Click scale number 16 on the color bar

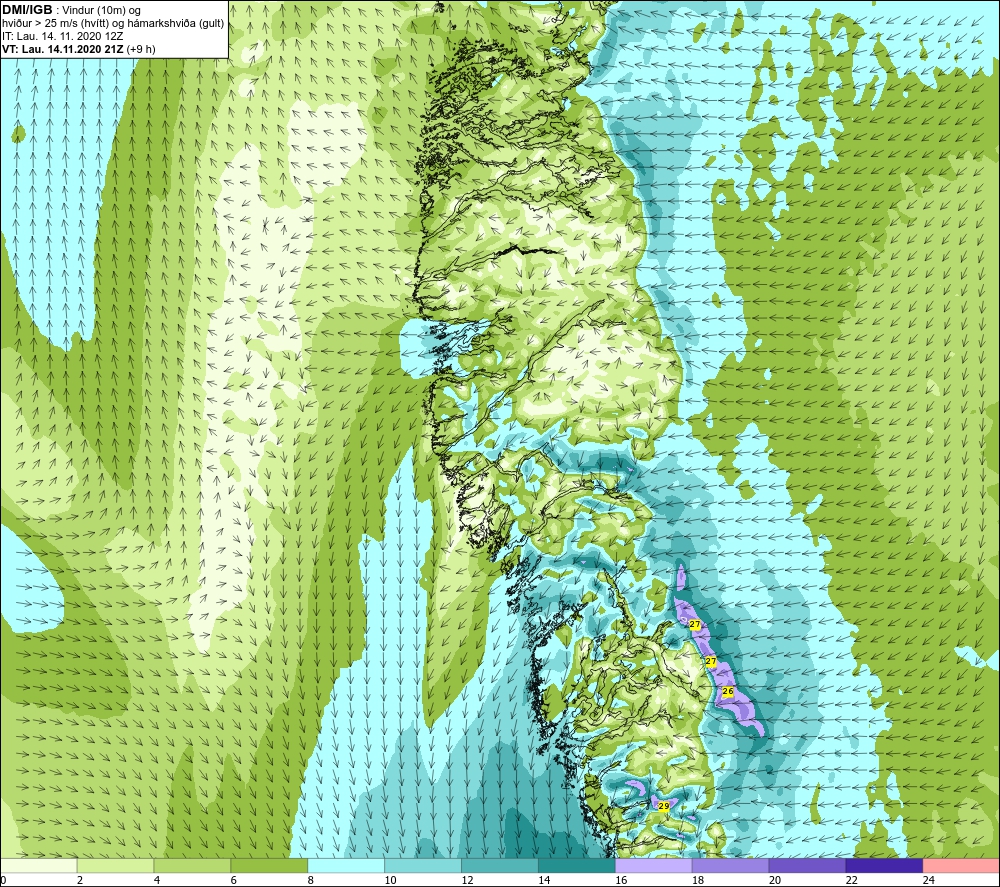coord(621,880)
